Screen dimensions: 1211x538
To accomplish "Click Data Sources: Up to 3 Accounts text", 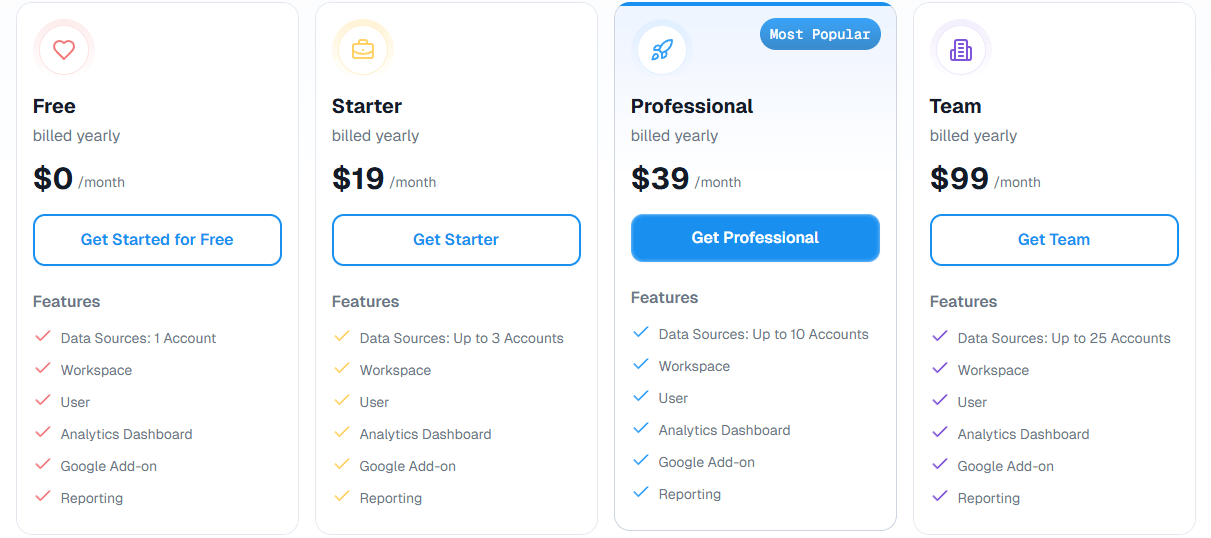I will pos(461,338).
